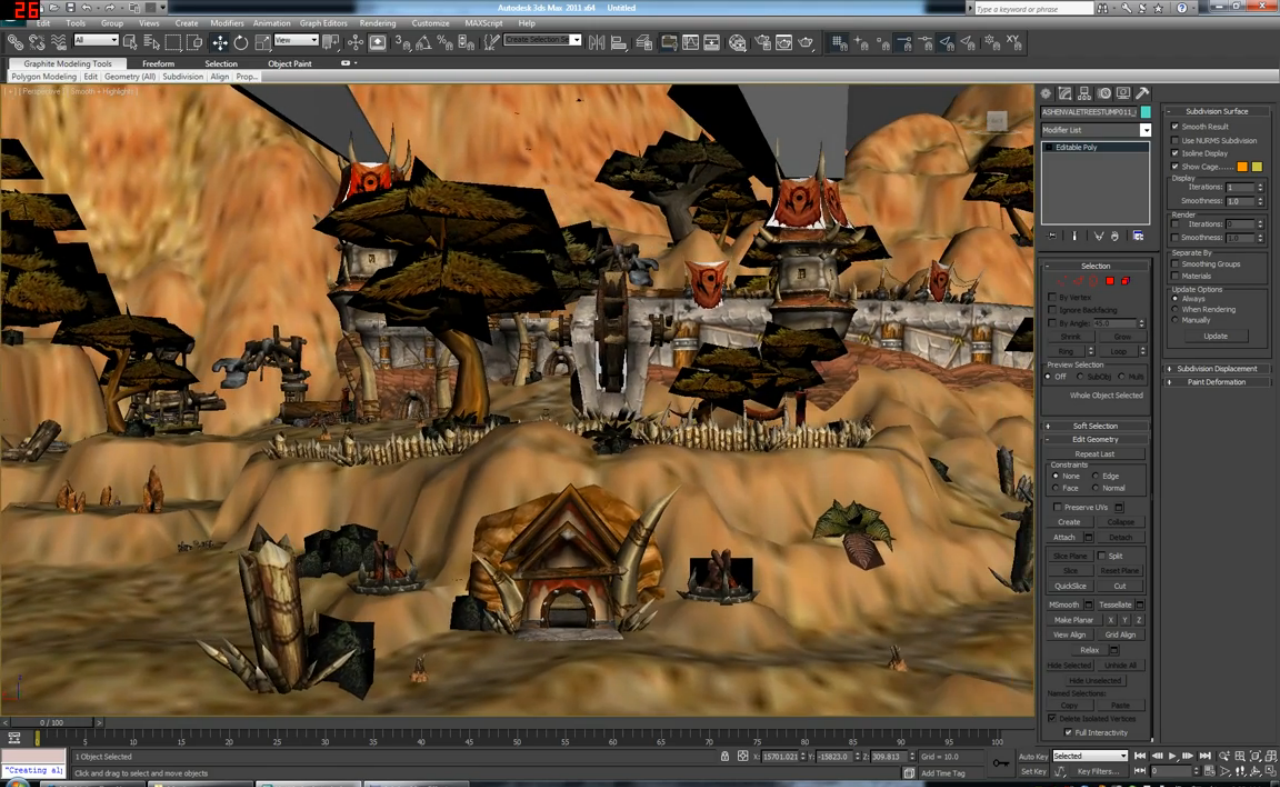Switch to the Hierarchy command panel
1280x787 pixels.
(1084, 93)
